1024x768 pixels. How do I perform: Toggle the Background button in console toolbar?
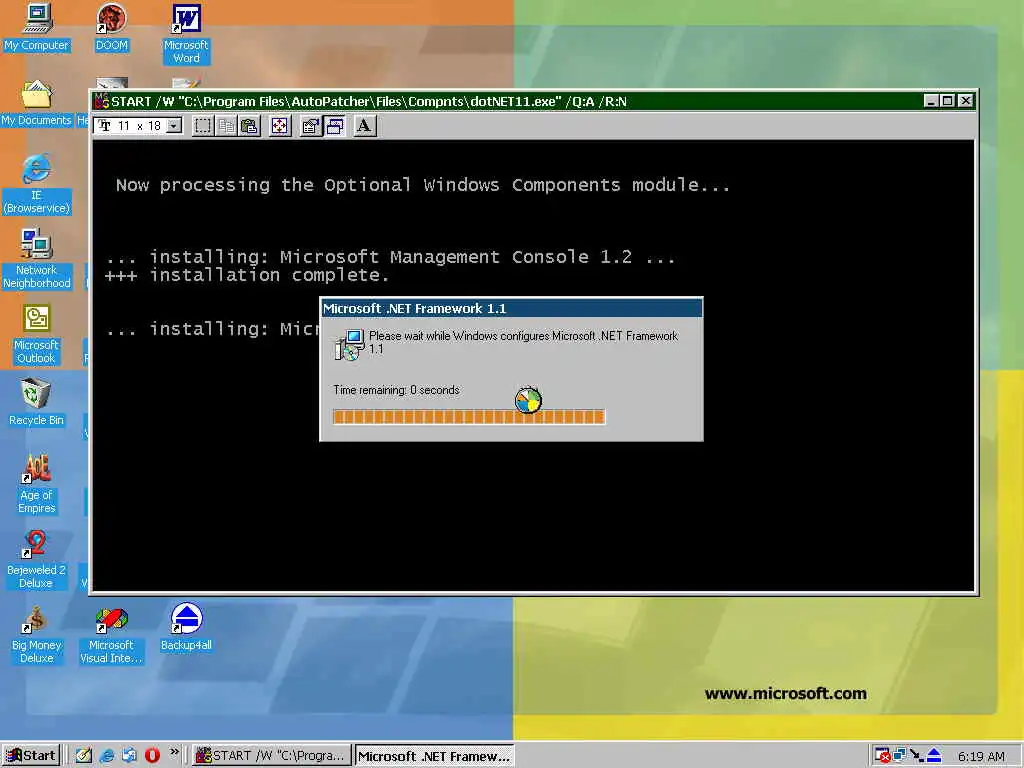click(x=334, y=126)
